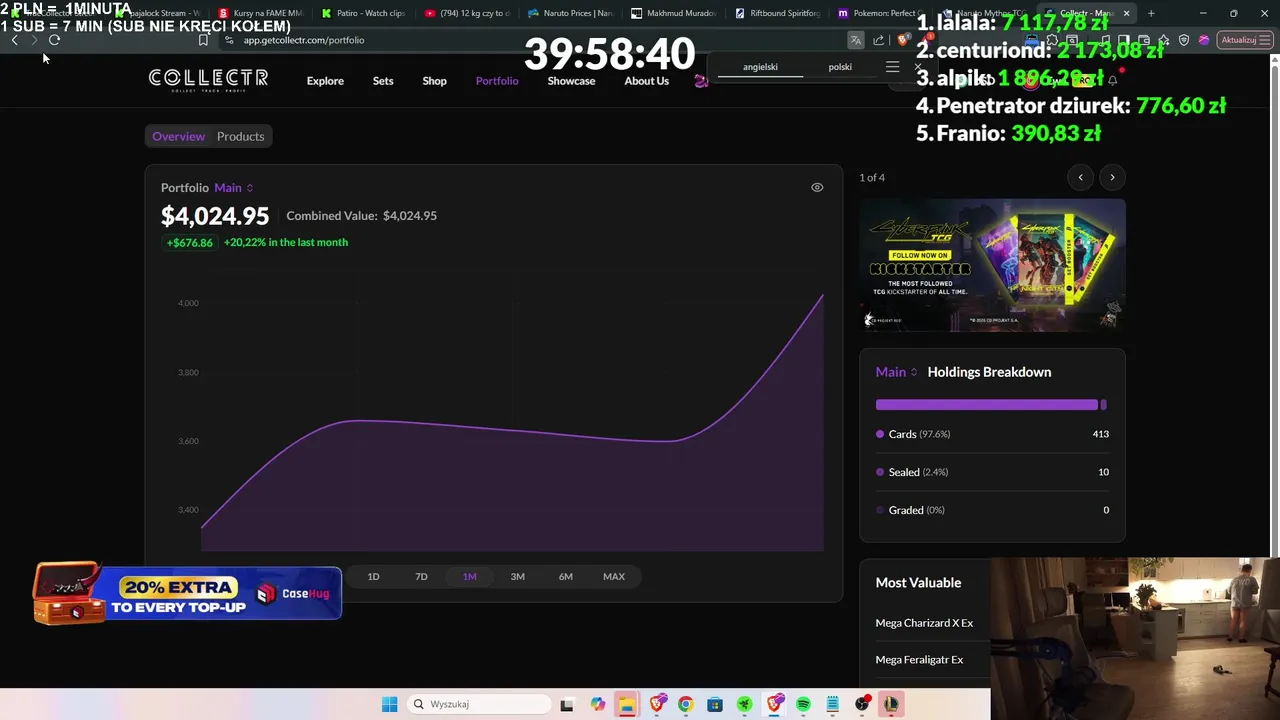Screen dimensions: 1280x720
Task: Open Task View on the taskbar
Action: coord(567,704)
